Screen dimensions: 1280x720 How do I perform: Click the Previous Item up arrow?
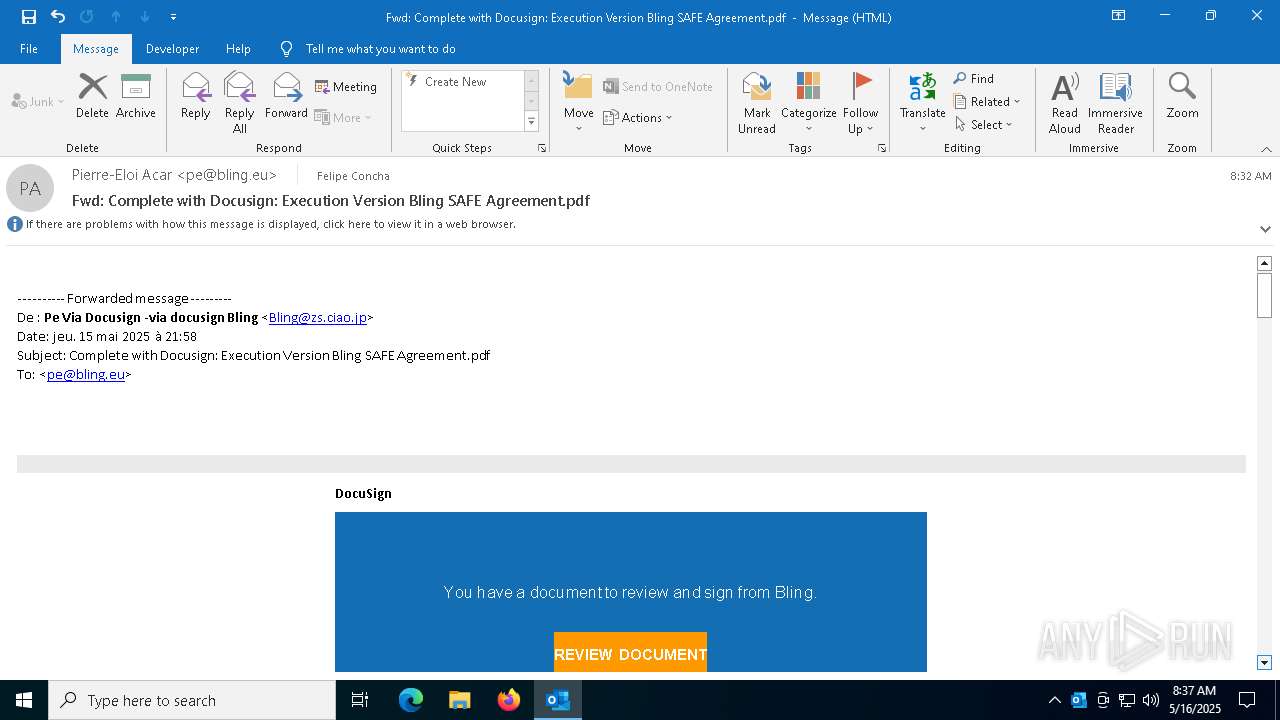tap(116, 16)
